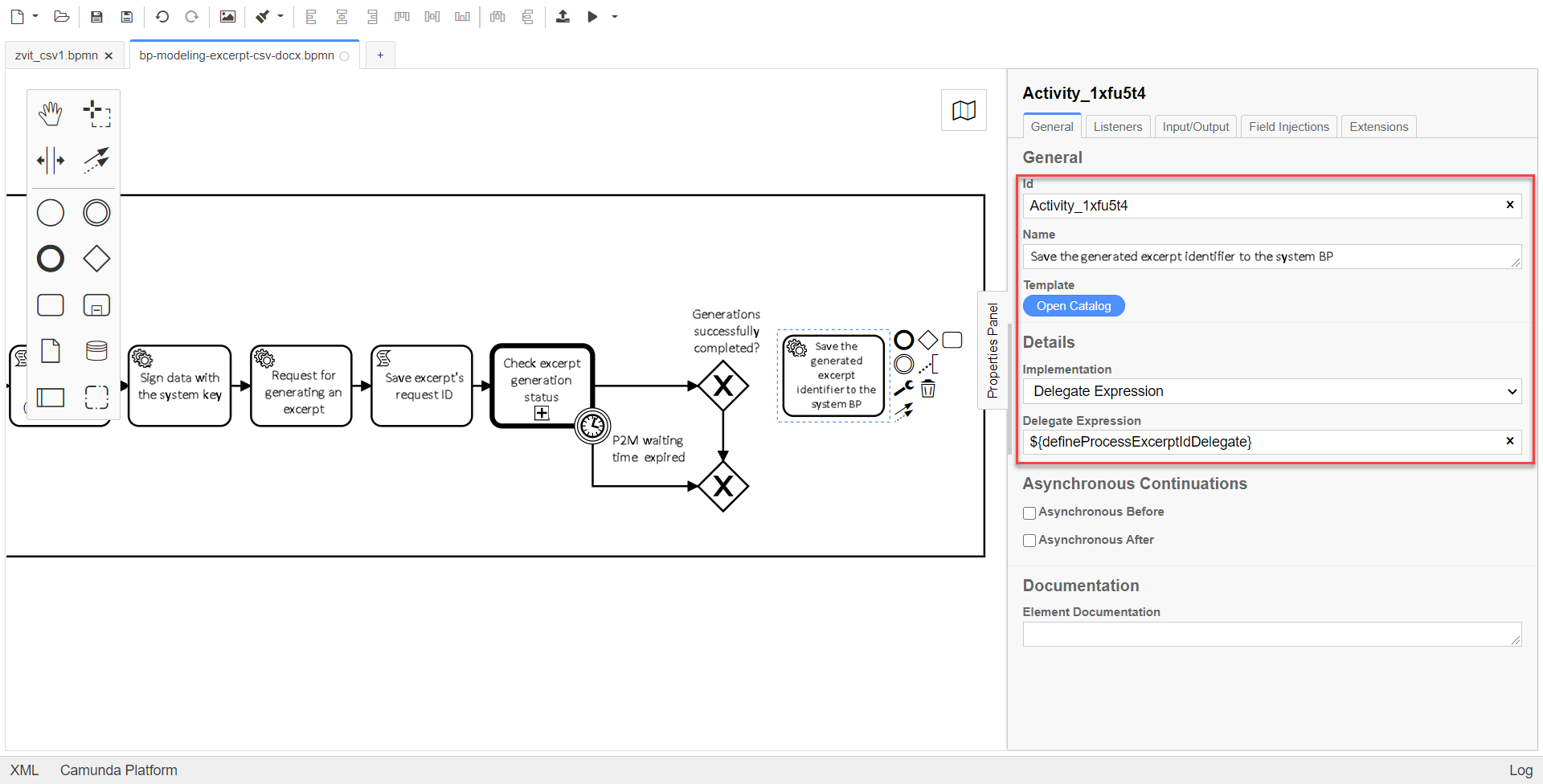The height and width of the screenshot is (784, 1543).
Task: Create a new file from toolbar
Action: pyautogui.click(x=18, y=16)
